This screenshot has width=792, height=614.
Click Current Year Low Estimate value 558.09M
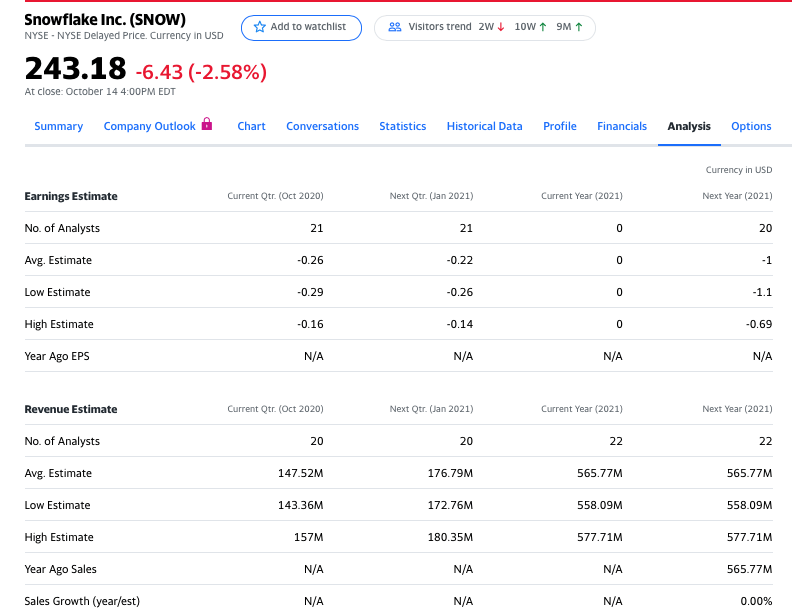tap(600, 505)
